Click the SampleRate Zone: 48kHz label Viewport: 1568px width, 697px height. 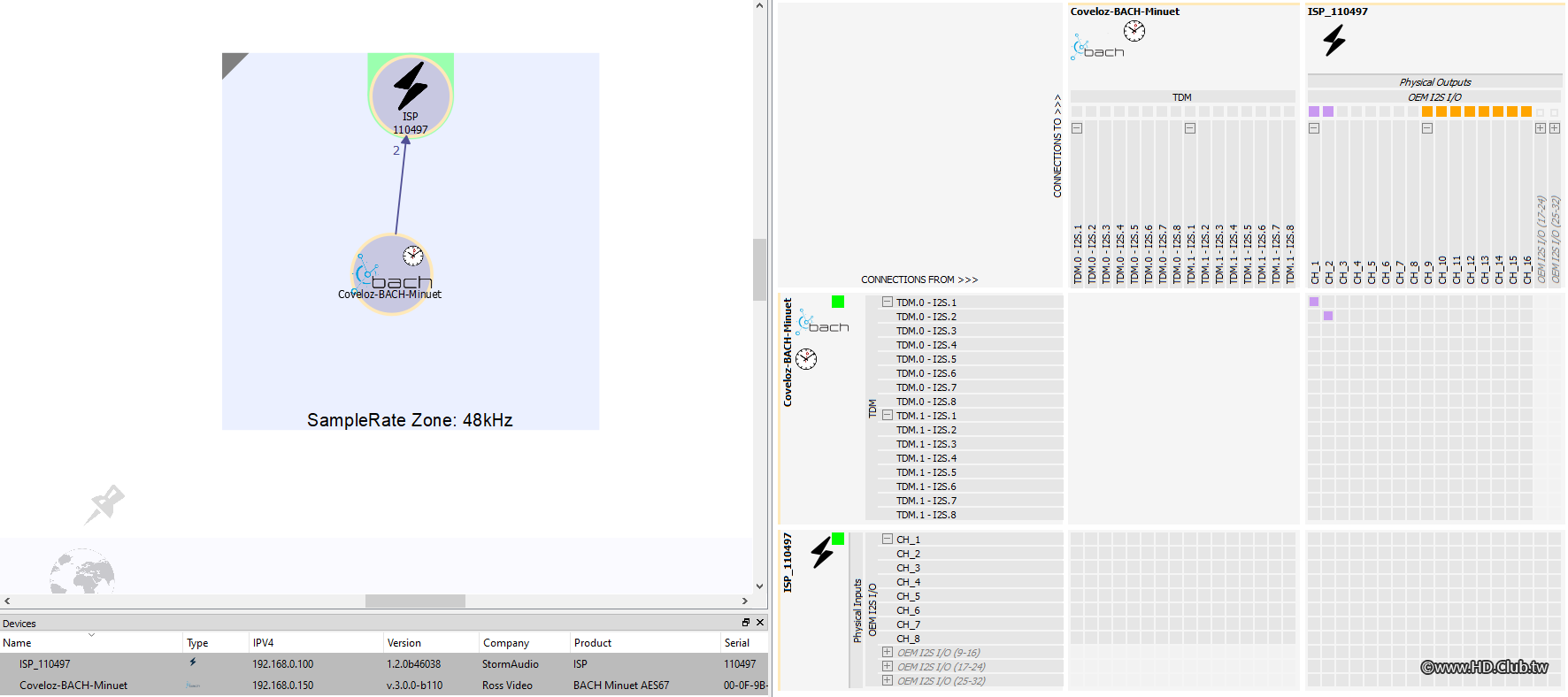click(x=410, y=420)
